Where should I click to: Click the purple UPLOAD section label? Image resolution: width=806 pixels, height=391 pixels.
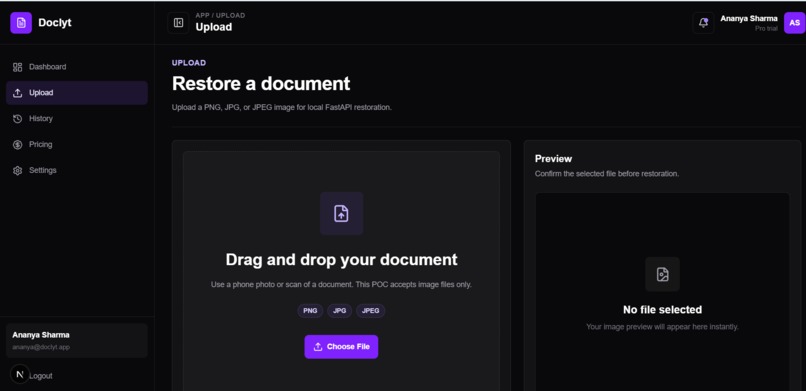(x=189, y=63)
